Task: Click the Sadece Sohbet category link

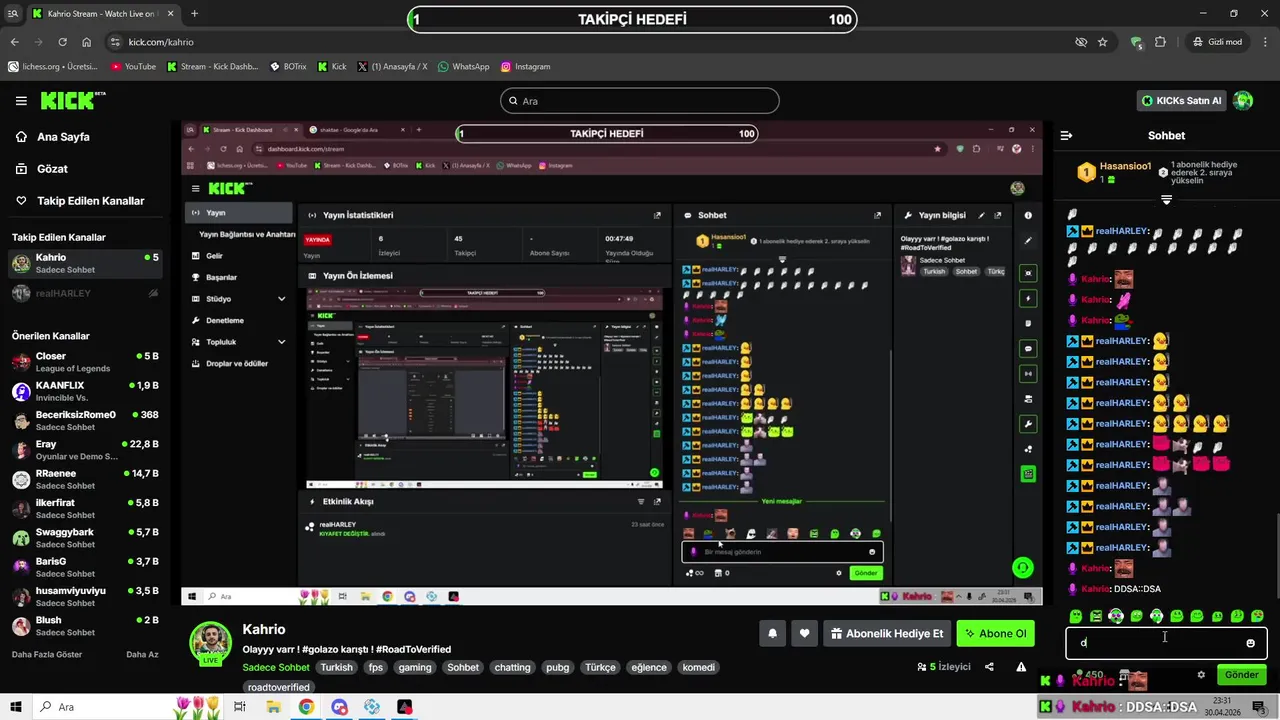Action: tap(276, 667)
